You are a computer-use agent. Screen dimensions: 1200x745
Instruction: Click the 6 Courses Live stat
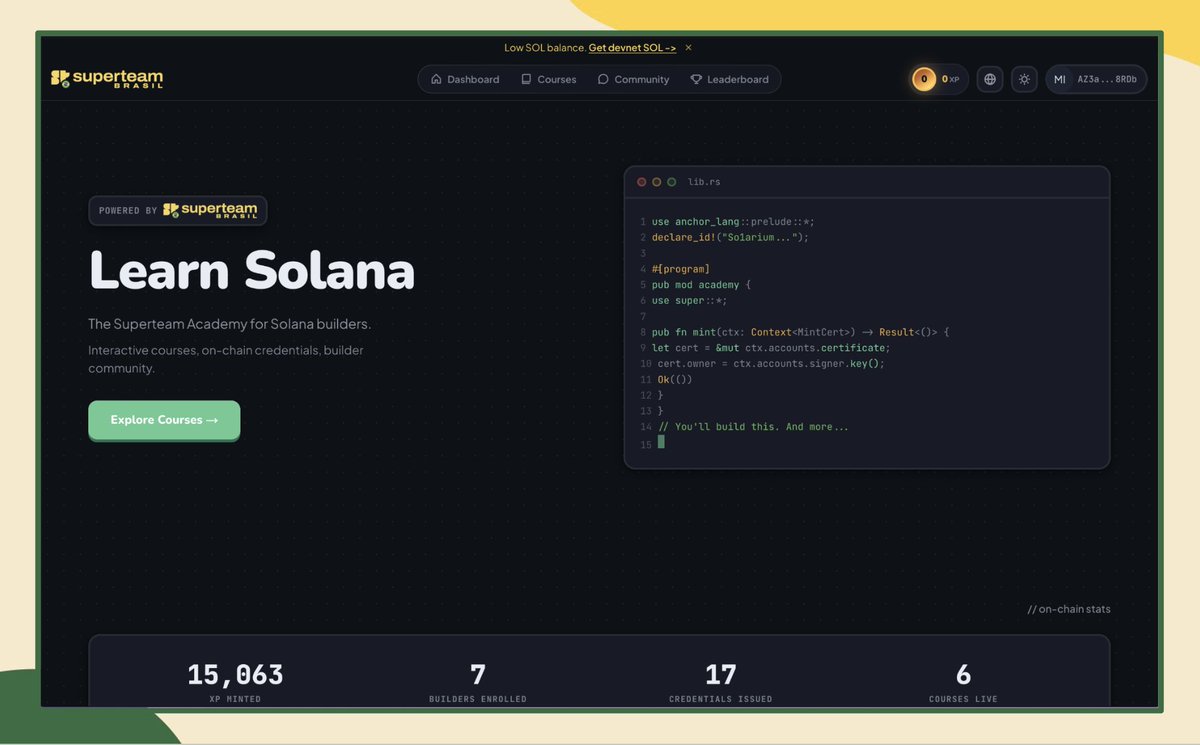click(x=963, y=681)
